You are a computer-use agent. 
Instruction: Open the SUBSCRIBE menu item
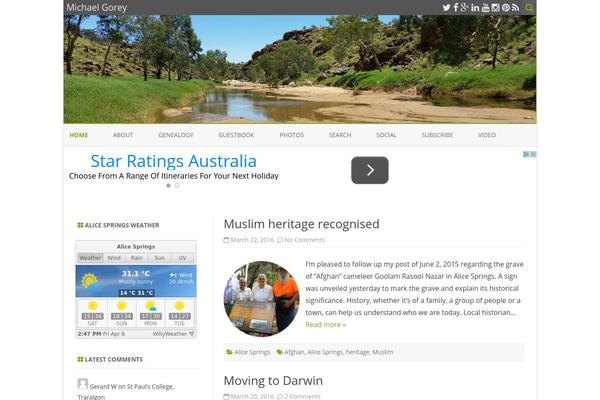click(437, 135)
